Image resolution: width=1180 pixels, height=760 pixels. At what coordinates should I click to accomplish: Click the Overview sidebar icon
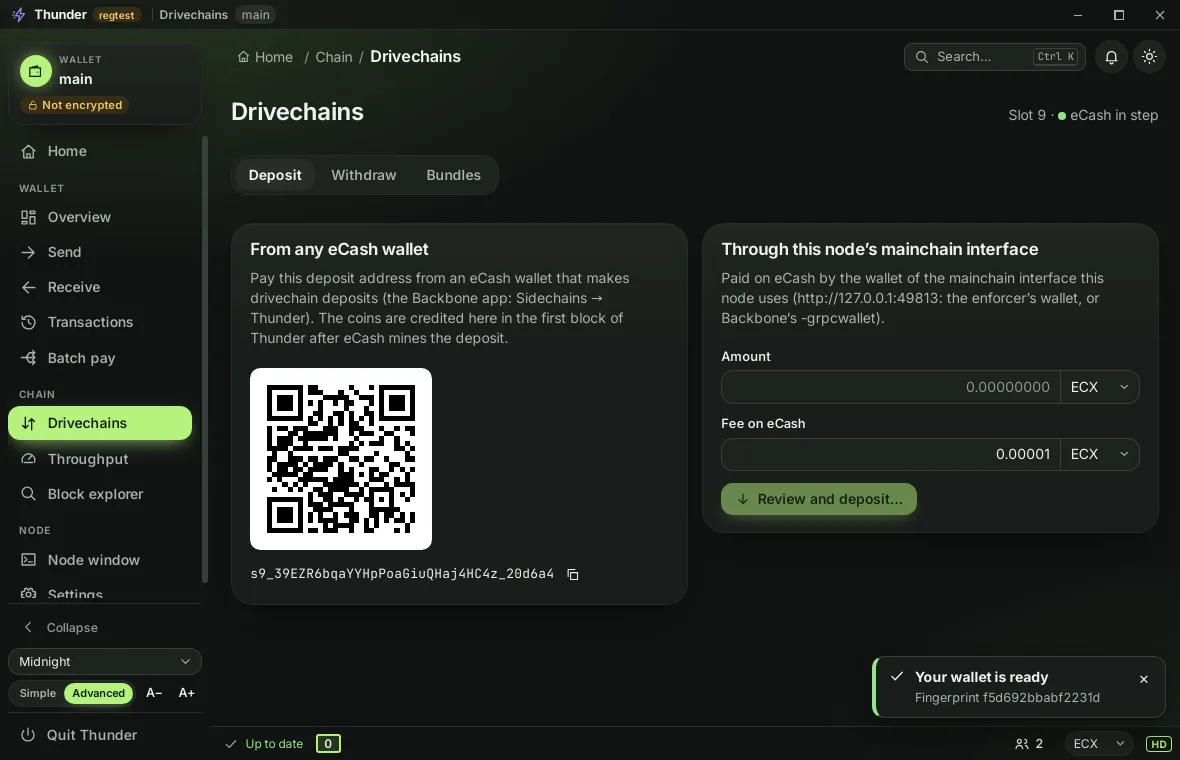click(x=29, y=217)
